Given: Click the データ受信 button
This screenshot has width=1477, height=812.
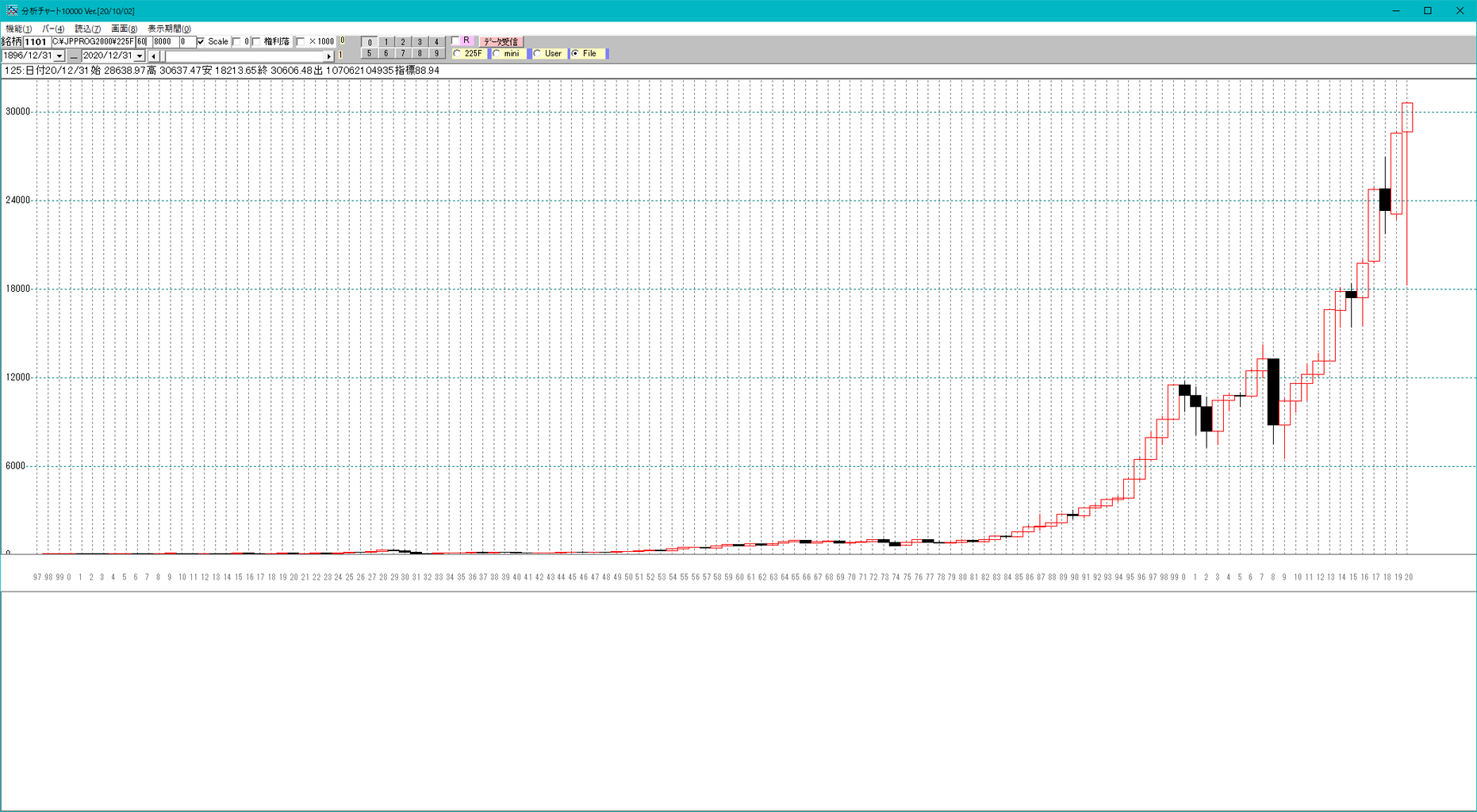Looking at the screenshot, I should coord(501,41).
